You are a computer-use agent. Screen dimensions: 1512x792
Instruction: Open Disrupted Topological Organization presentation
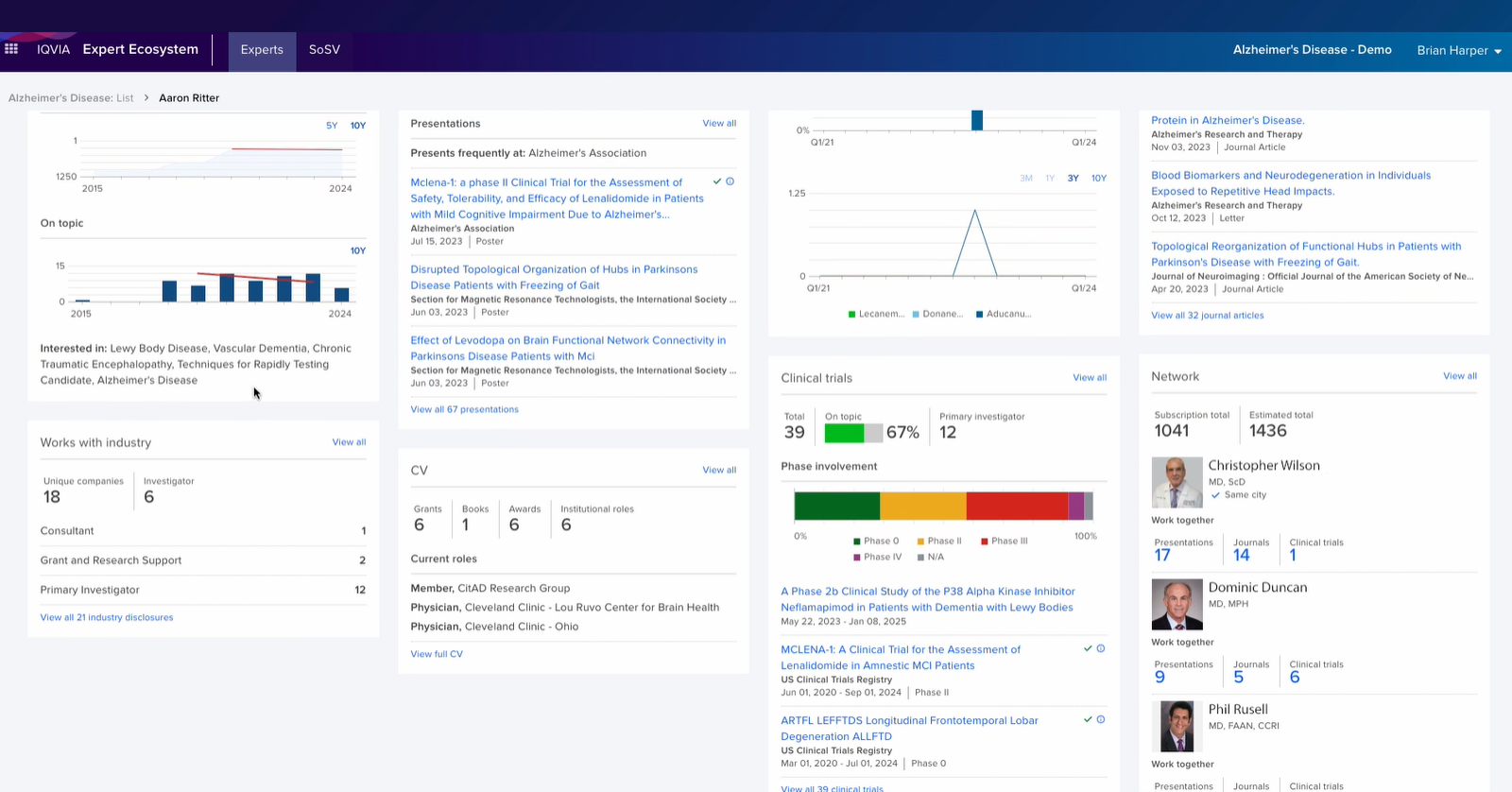[x=554, y=277]
